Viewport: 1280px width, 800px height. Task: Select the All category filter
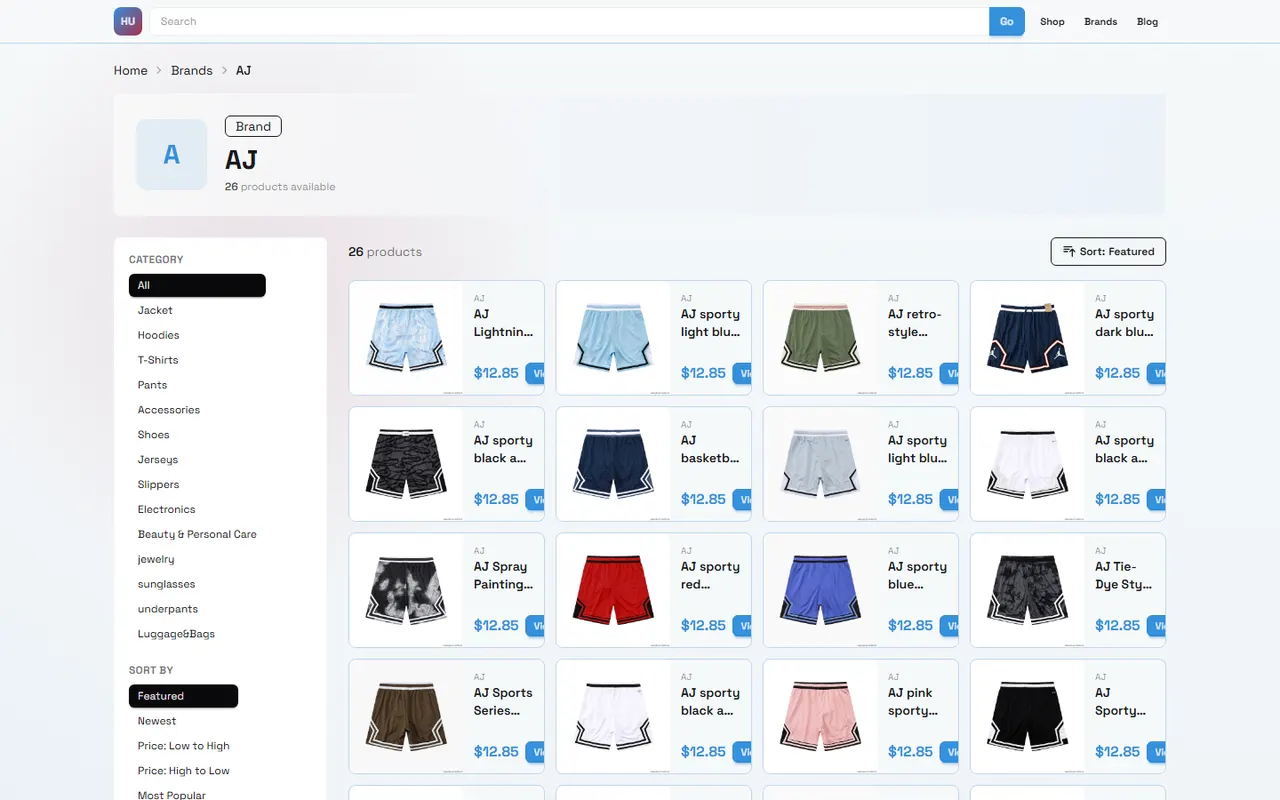click(197, 285)
